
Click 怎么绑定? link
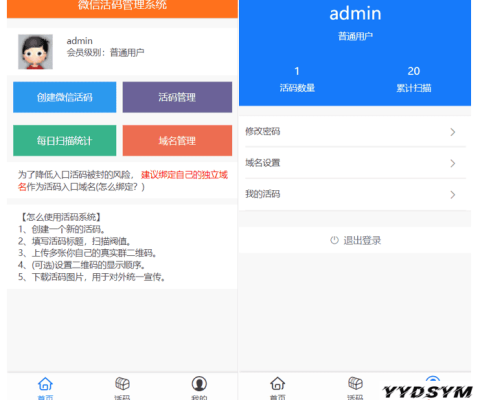pos(118,187)
